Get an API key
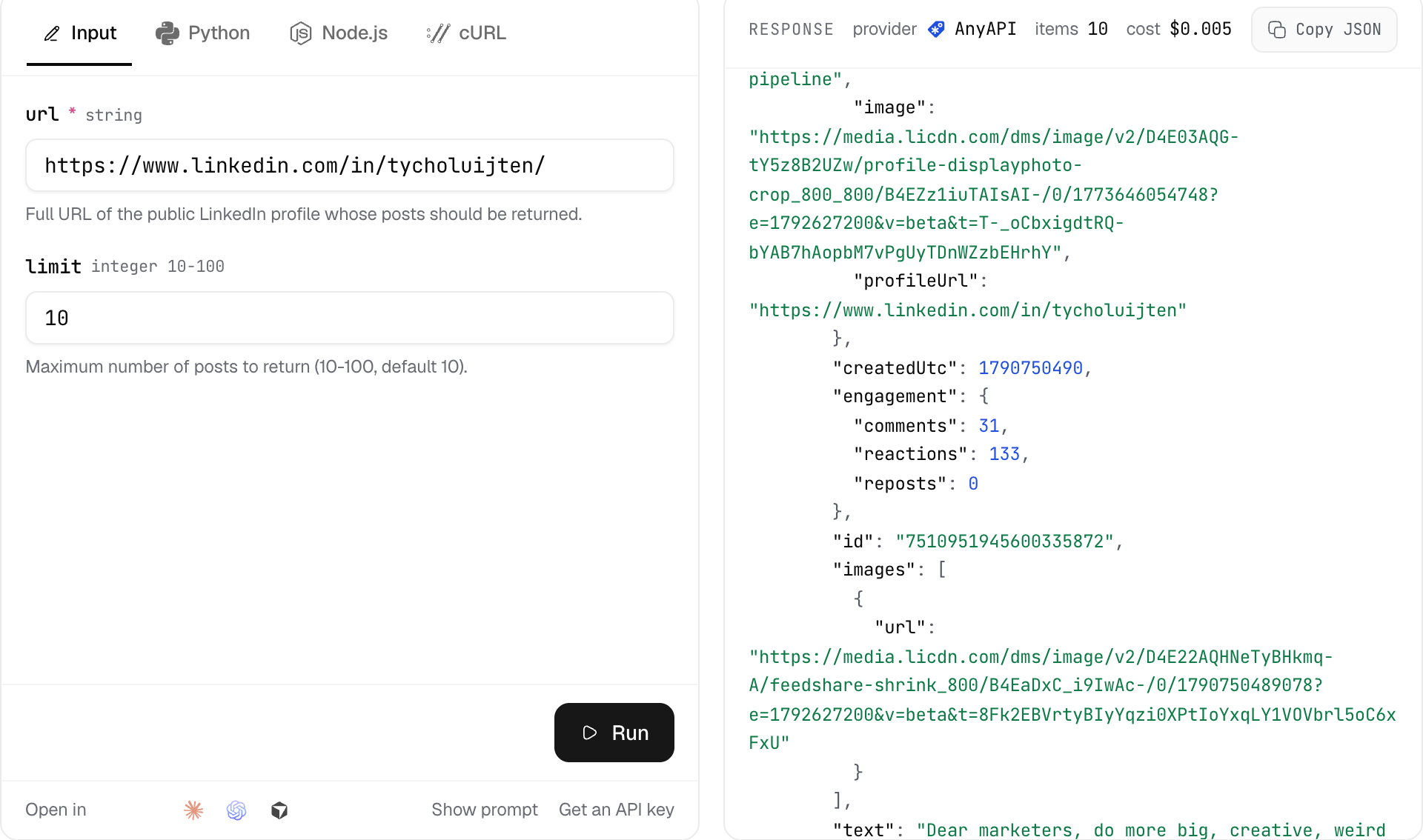 click(617, 810)
